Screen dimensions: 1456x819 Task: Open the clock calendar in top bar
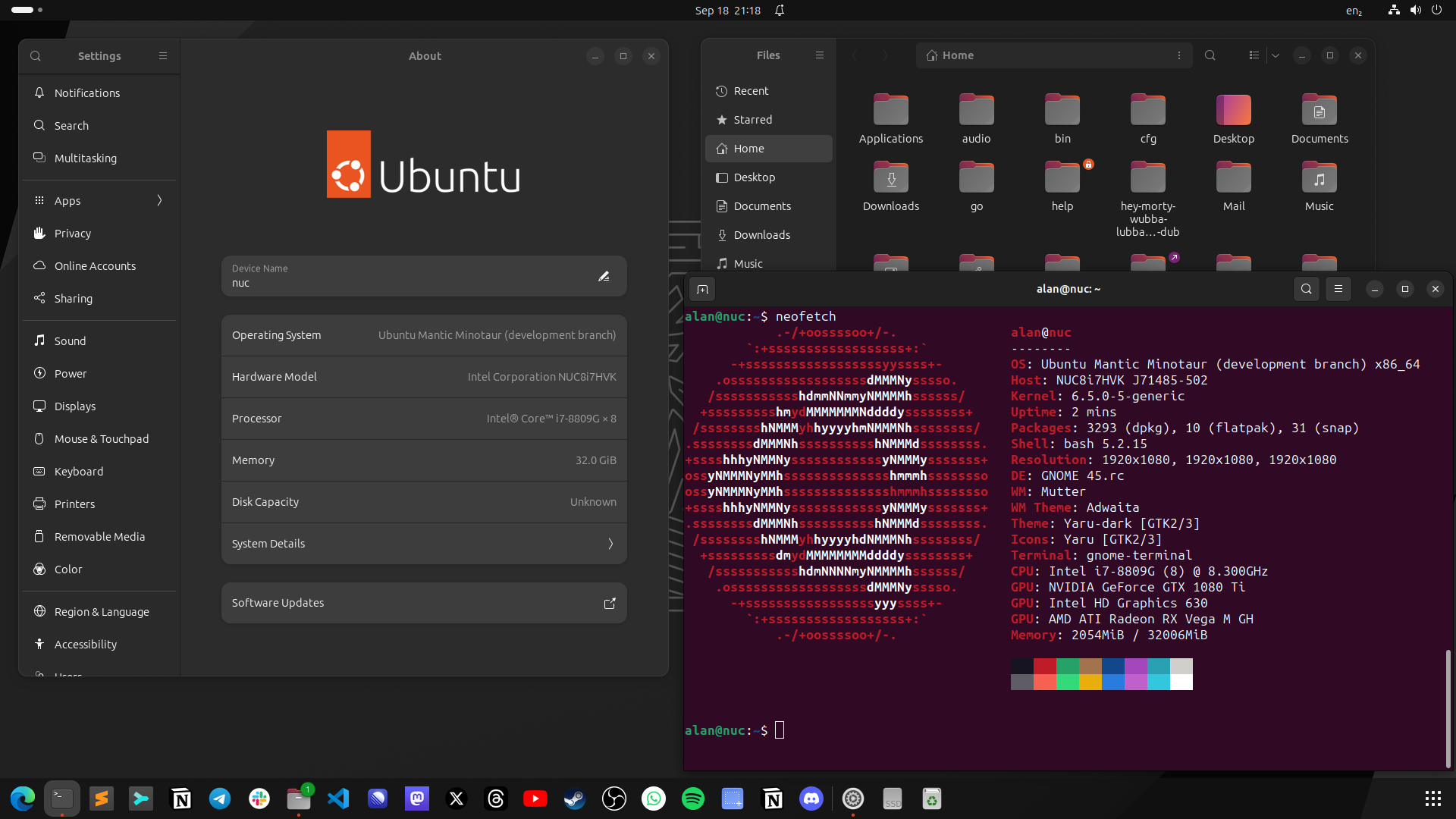coord(727,11)
